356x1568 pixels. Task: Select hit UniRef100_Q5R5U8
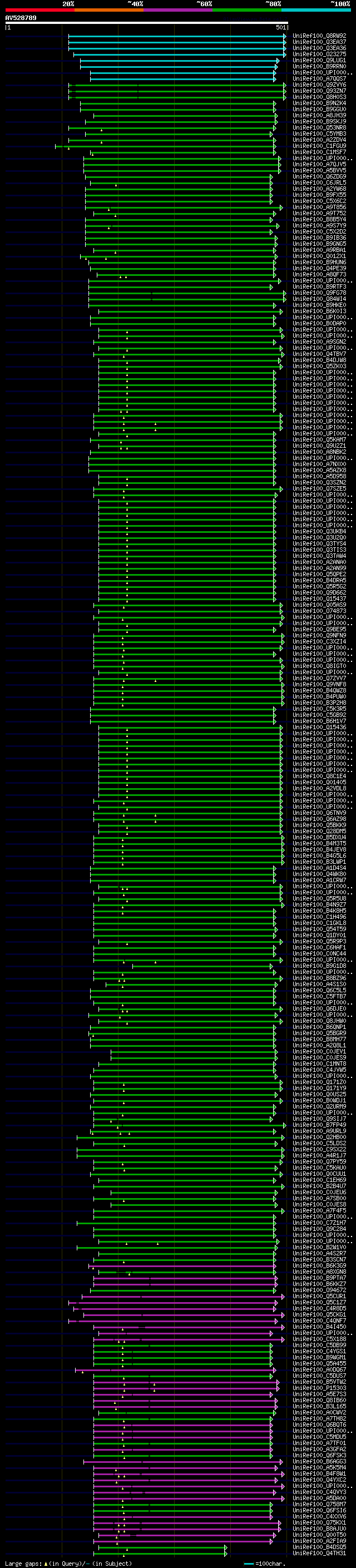(x=319, y=898)
